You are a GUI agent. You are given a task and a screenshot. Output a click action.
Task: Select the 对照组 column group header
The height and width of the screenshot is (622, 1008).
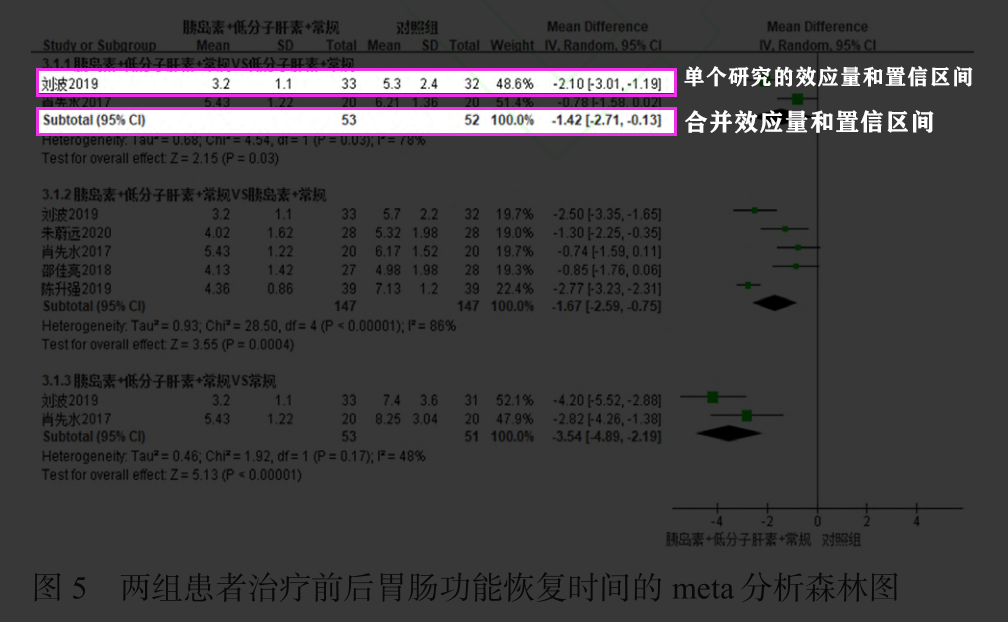coord(417,28)
